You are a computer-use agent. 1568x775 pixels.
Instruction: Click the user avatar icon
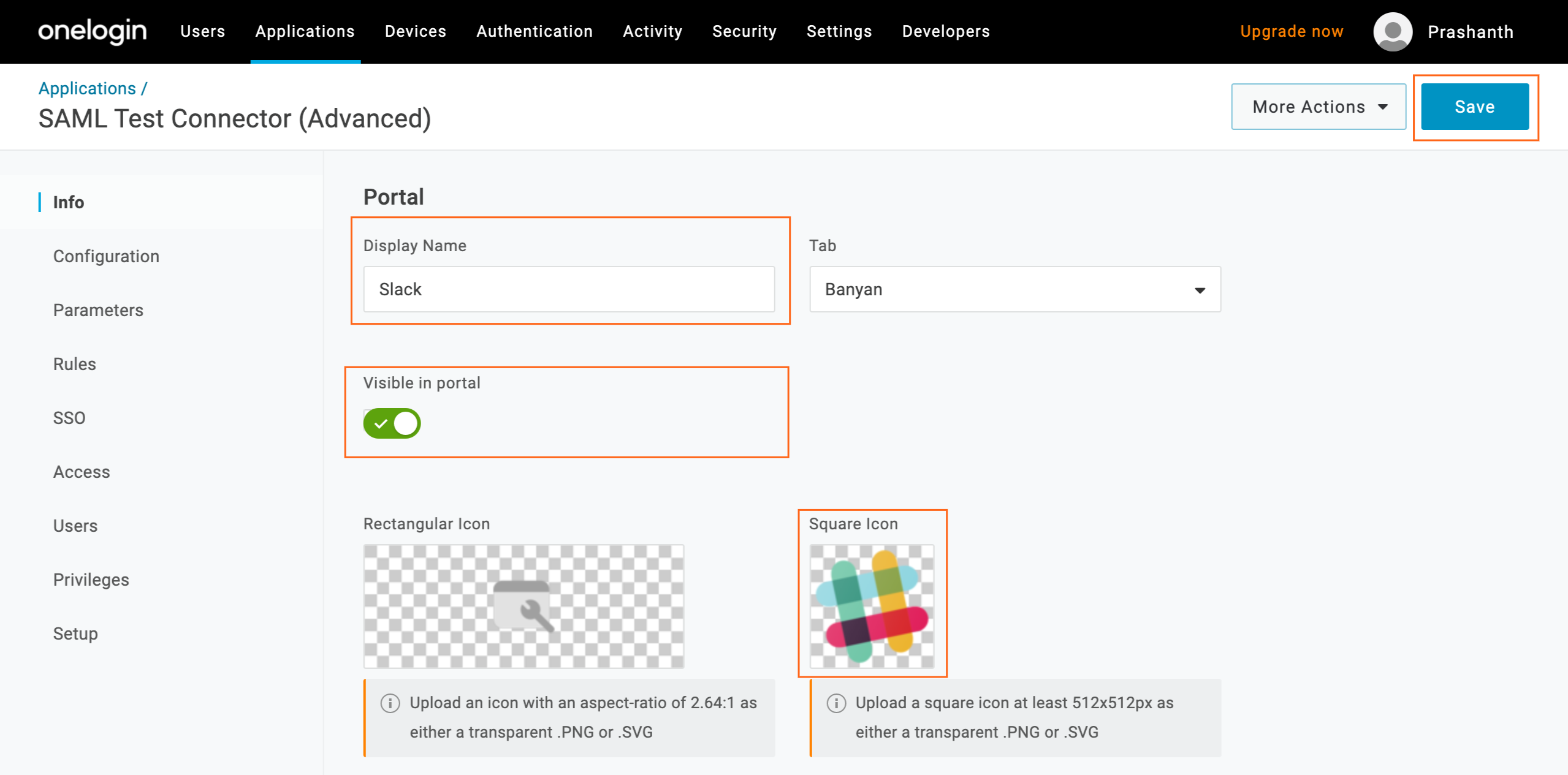tap(1392, 31)
